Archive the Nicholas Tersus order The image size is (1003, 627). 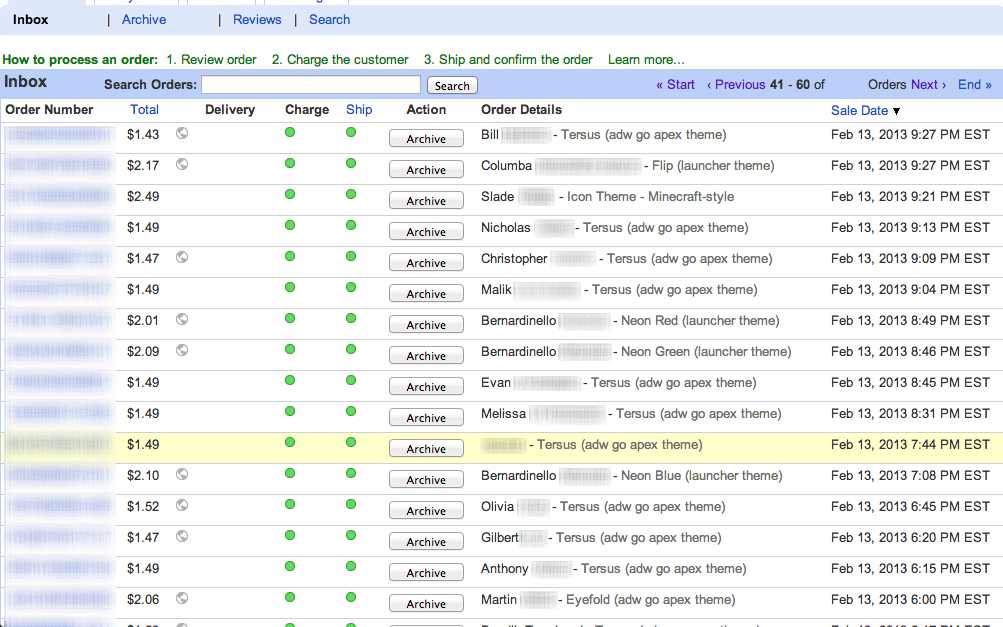pos(426,232)
